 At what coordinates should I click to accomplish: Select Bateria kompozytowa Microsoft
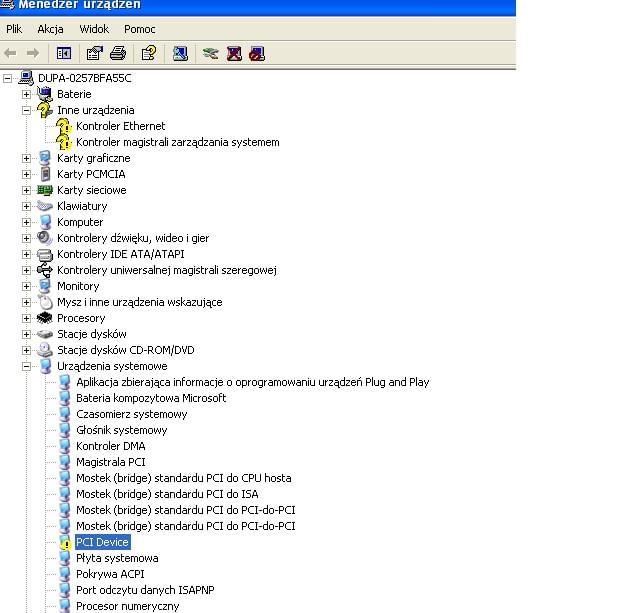(151, 398)
